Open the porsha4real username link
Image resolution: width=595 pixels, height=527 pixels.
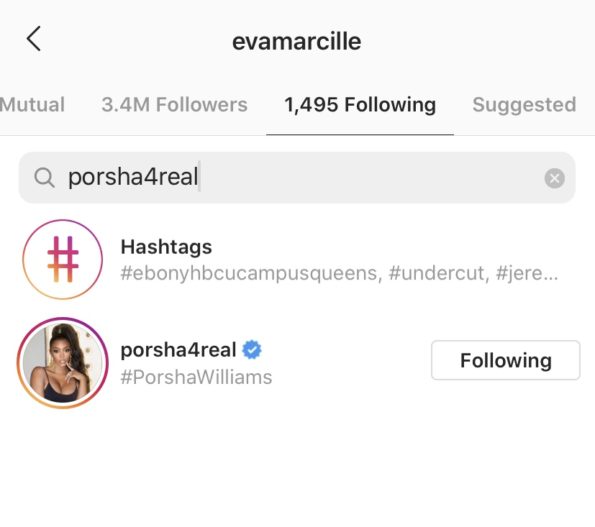coord(178,349)
